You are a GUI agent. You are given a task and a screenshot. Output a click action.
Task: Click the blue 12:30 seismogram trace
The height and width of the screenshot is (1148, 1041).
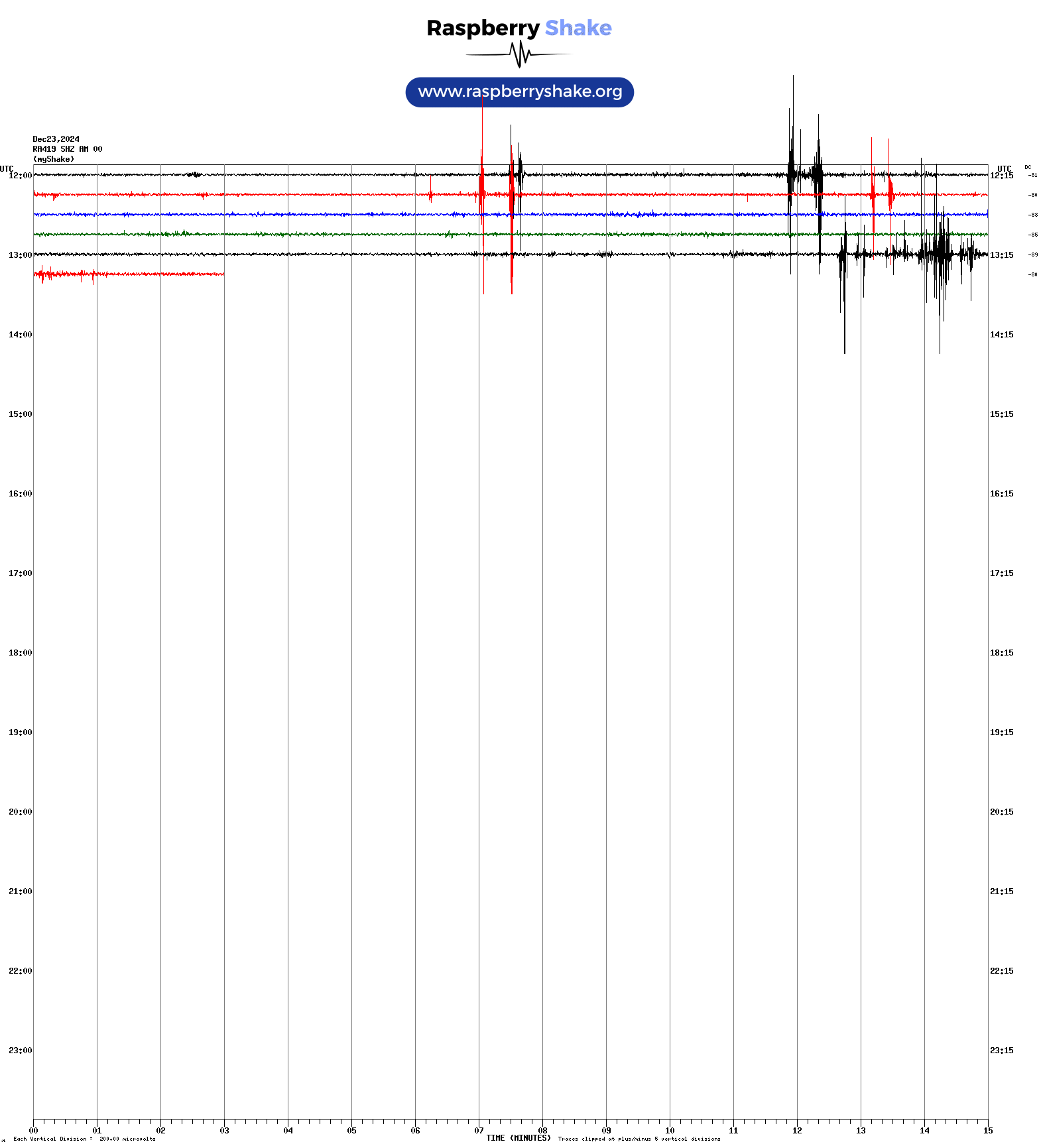click(511, 215)
